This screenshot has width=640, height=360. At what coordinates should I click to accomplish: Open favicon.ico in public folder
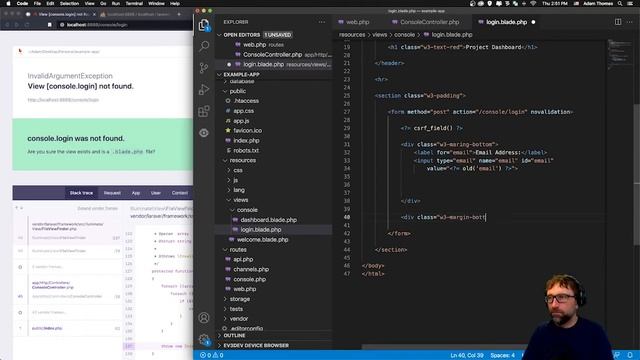click(x=248, y=131)
